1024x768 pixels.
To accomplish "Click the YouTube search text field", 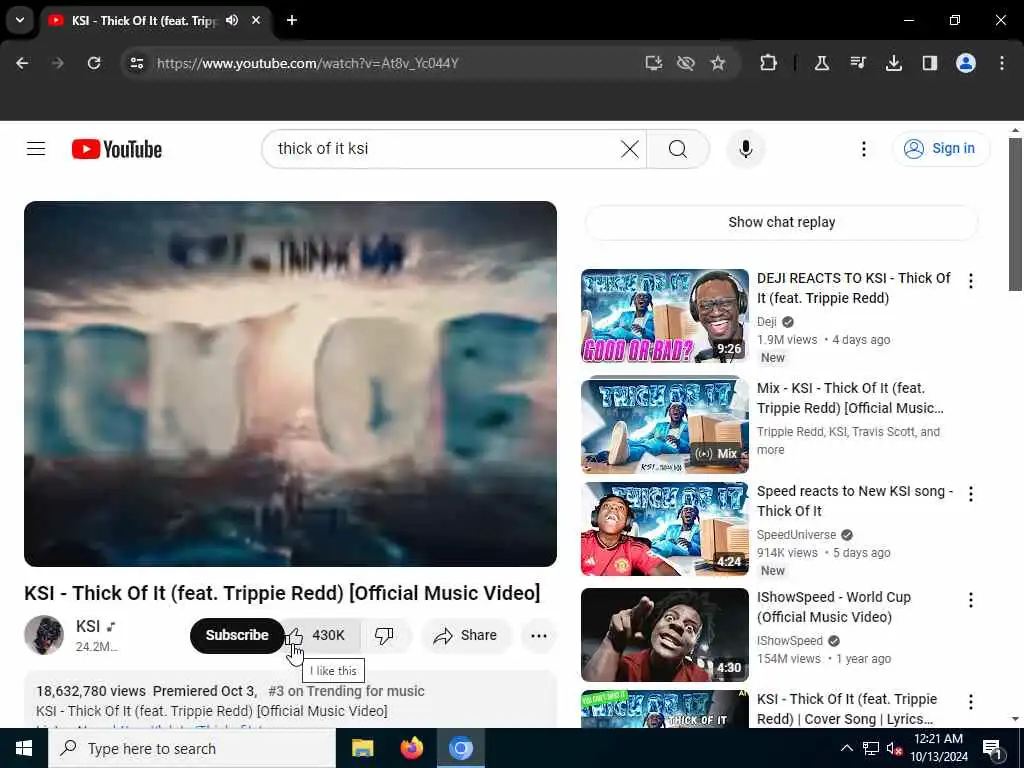I will (x=444, y=149).
